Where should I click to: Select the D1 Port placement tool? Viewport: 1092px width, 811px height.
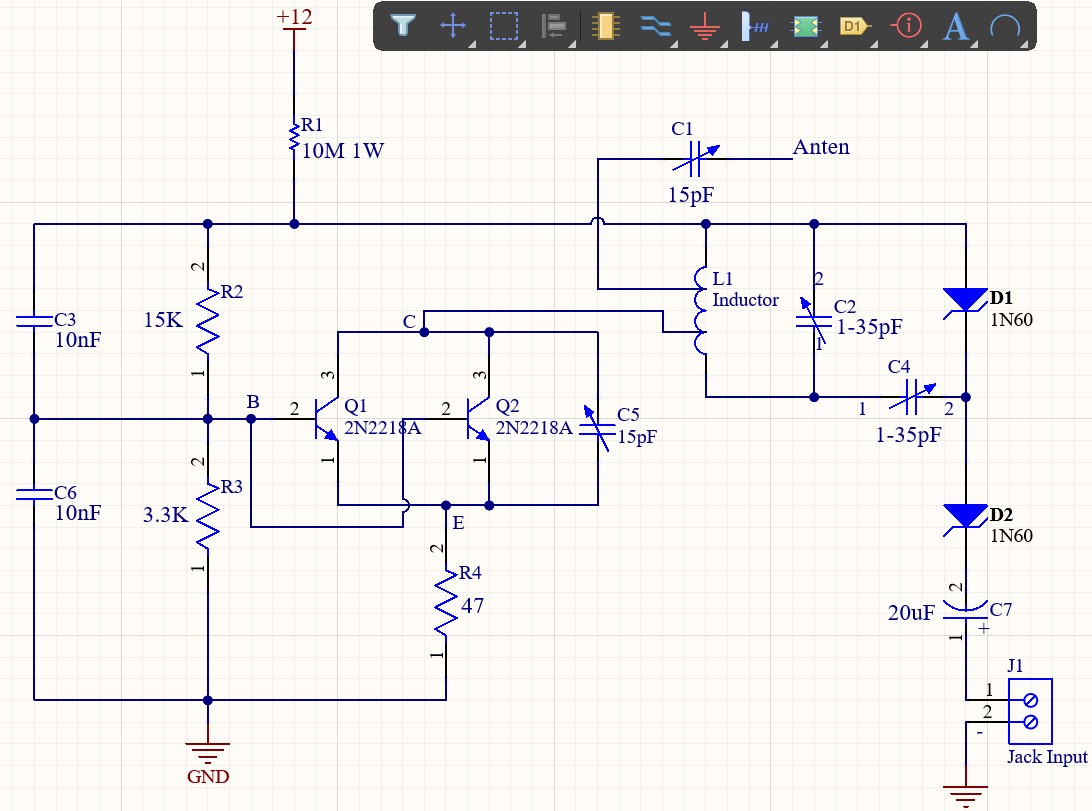click(x=856, y=26)
